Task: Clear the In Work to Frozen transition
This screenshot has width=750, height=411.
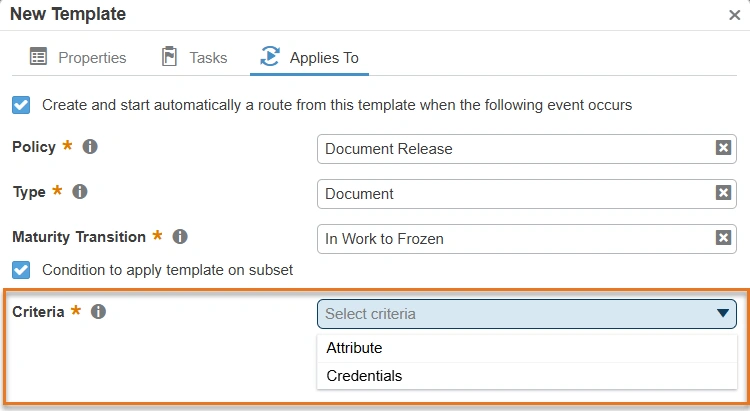Action: click(723, 238)
